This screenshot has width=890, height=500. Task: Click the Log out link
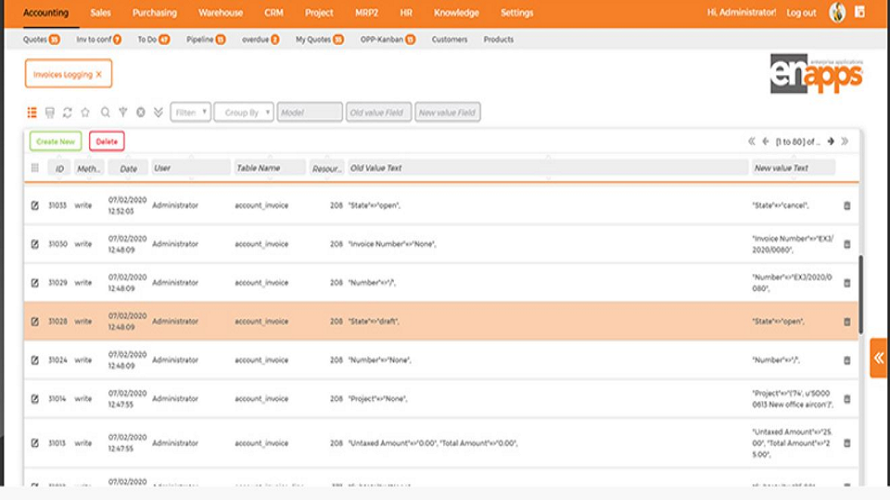801,12
